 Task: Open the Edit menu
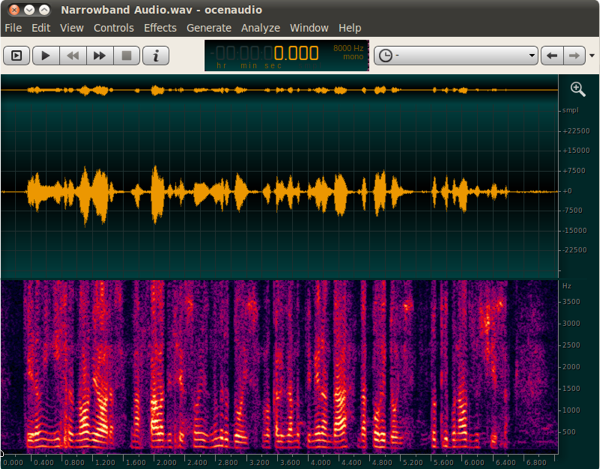tap(41, 28)
